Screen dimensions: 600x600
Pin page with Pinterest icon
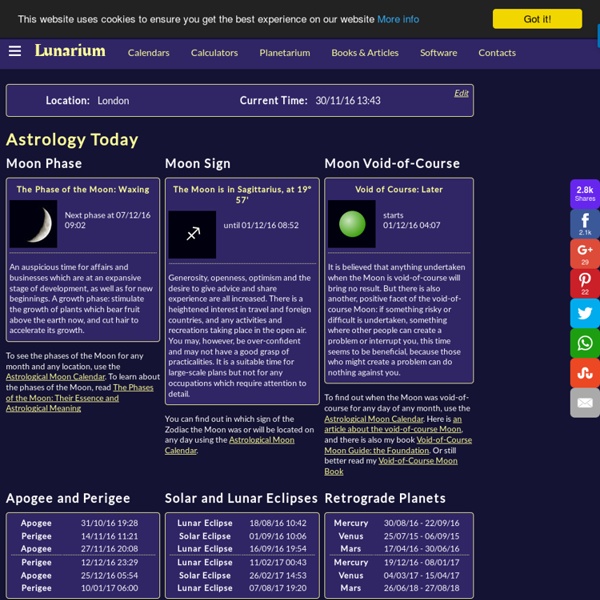[x=585, y=284]
